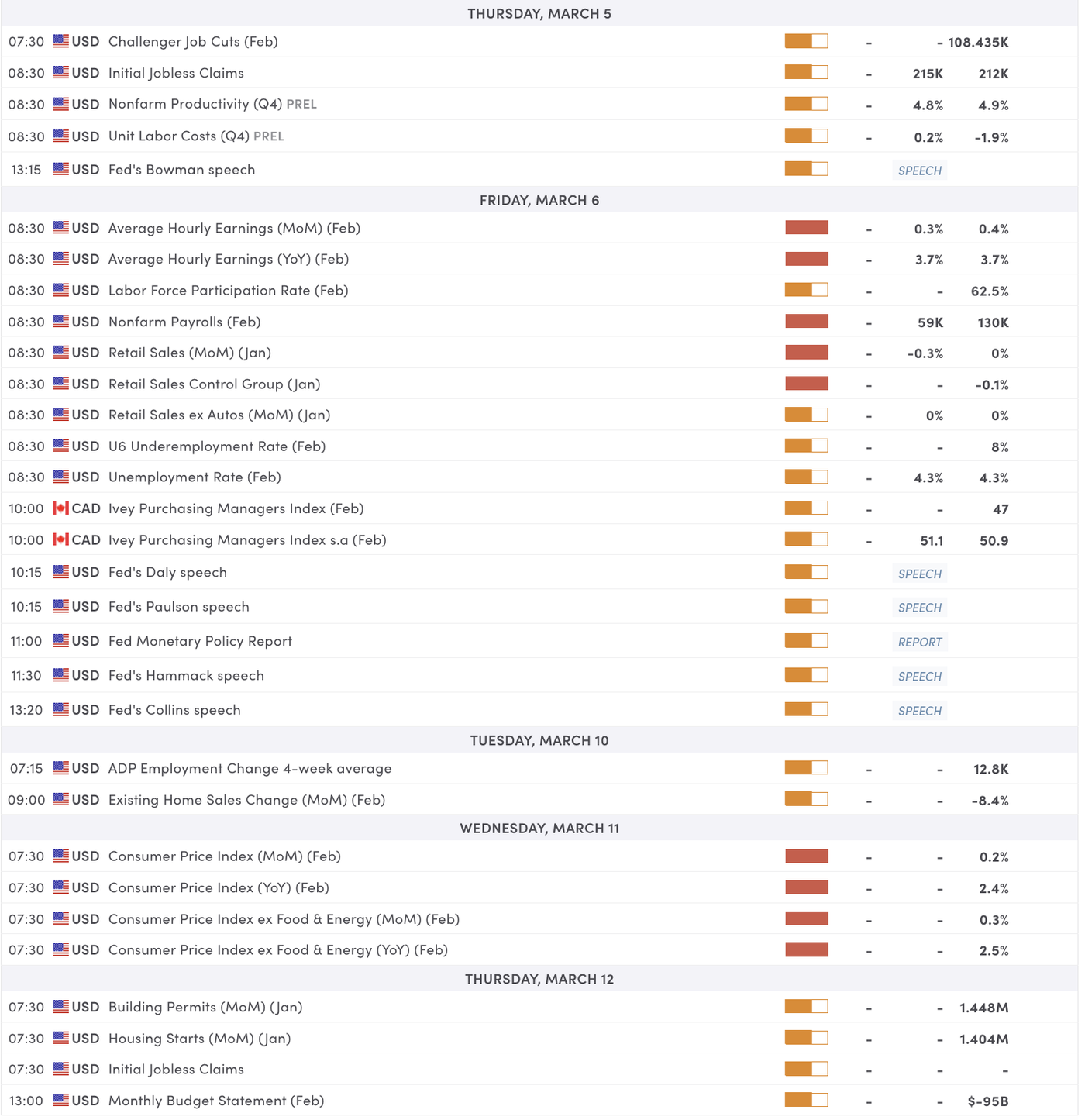Image resolution: width=1085 pixels, height=1120 pixels.
Task: Click the US flag on the Fed's Collins speech row
Action: [60, 709]
